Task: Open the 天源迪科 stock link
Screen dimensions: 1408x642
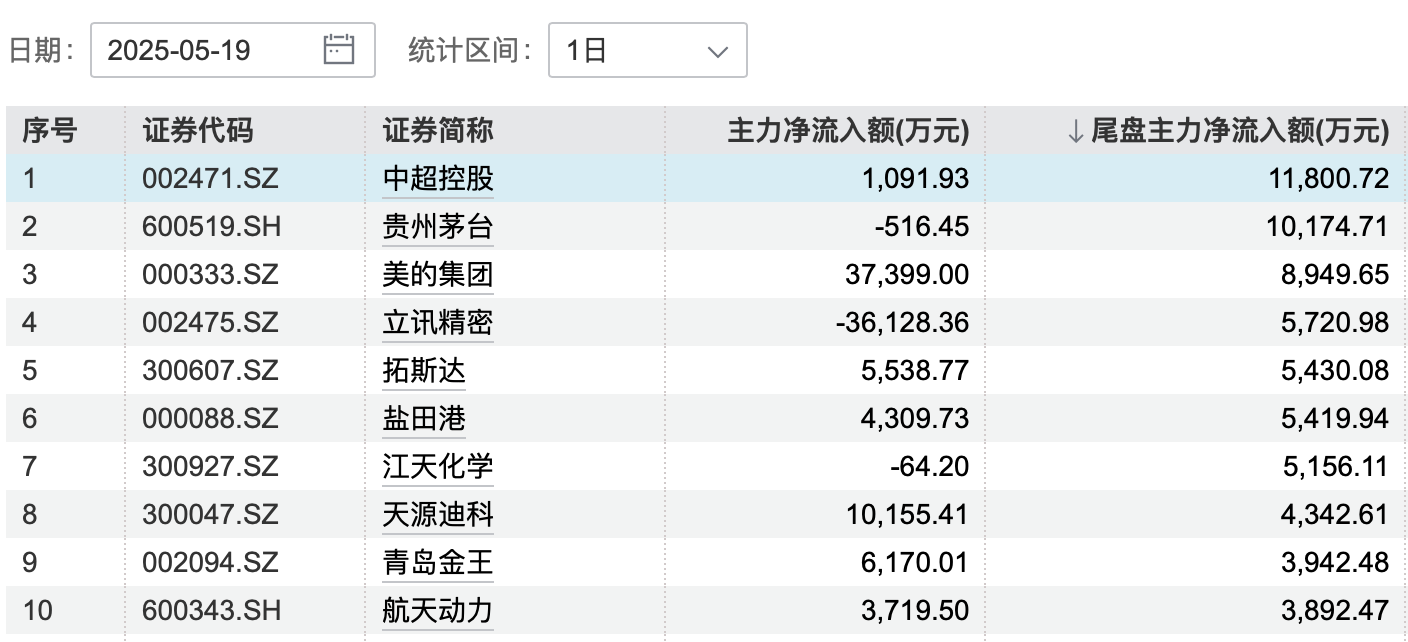Action: tap(438, 515)
